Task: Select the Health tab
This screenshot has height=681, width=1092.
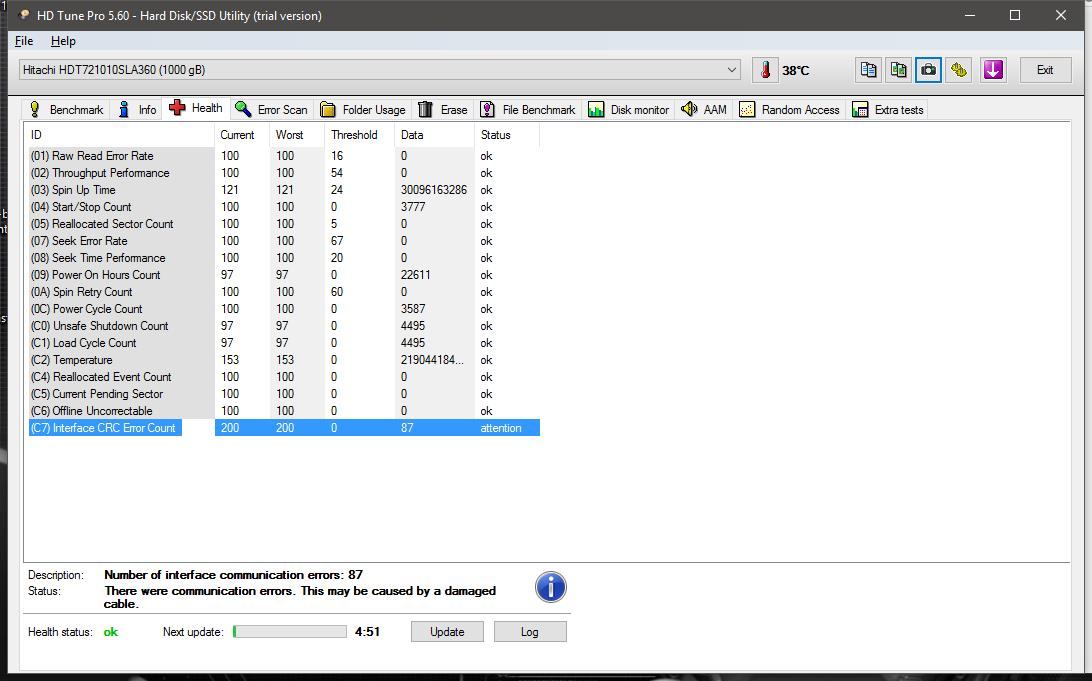Action: click(x=196, y=108)
